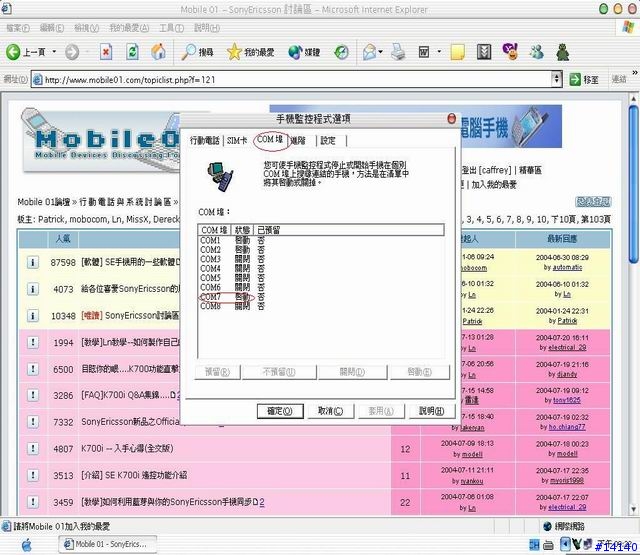Switch to the 進階 tab
This screenshot has width=640, height=555.
click(x=298, y=141)
